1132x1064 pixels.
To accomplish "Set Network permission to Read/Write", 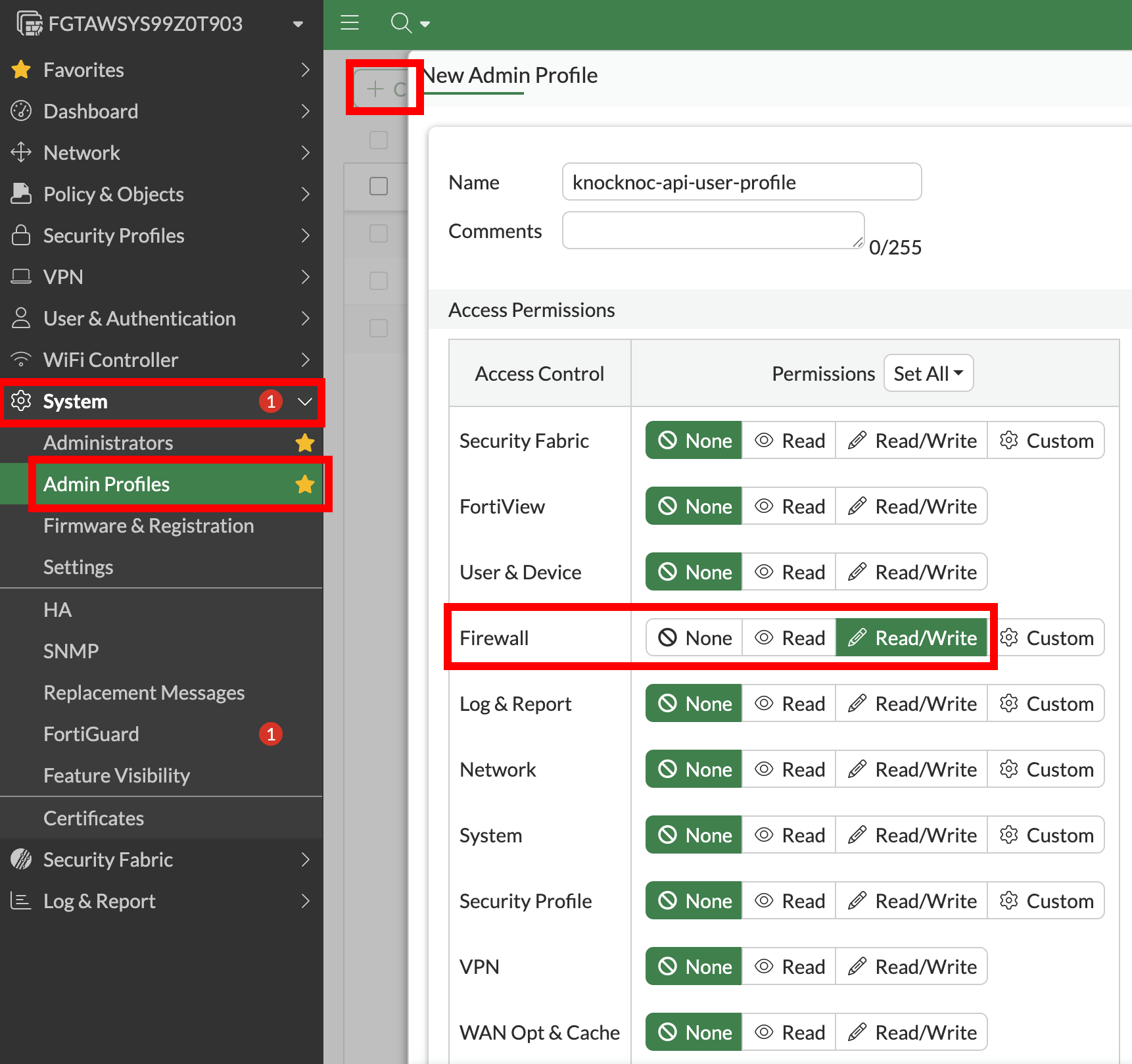I will pos(912,769).
